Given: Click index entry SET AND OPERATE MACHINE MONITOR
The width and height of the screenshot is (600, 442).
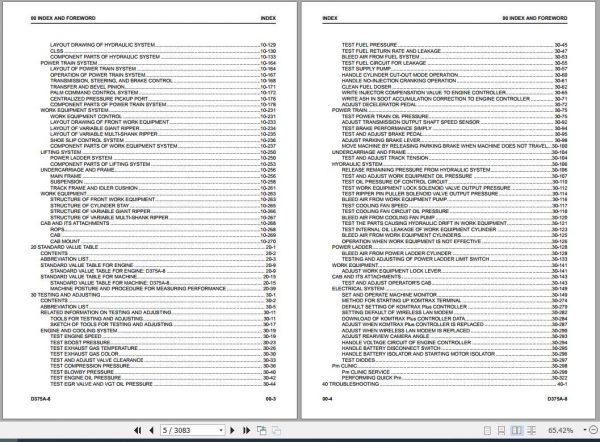Looking at the screenshot, I should point(389,295).
